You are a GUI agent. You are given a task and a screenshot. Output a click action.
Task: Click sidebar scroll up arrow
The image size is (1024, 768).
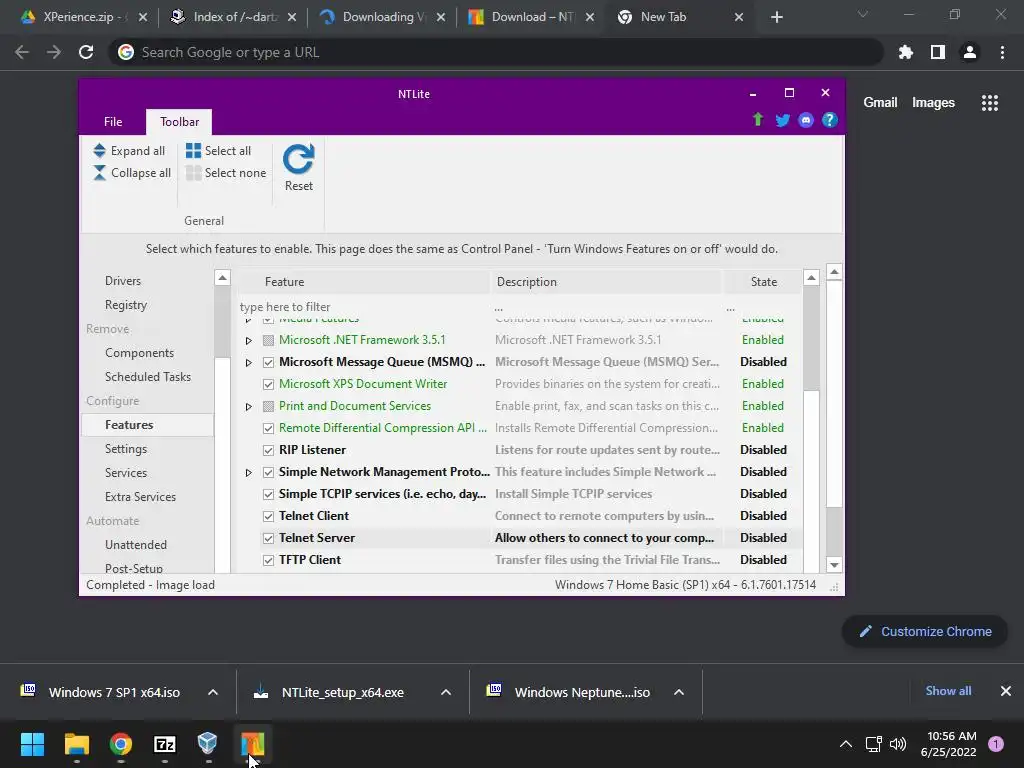[x=222, y=278]
